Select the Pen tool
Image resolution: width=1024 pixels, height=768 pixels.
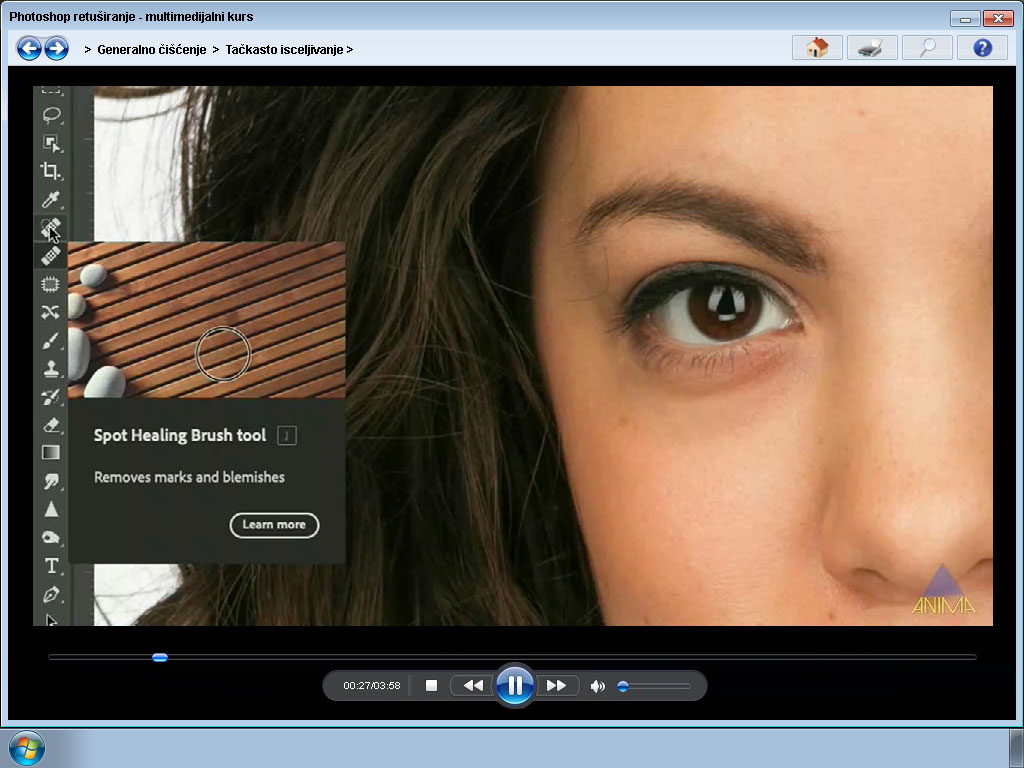click(51, 594)
